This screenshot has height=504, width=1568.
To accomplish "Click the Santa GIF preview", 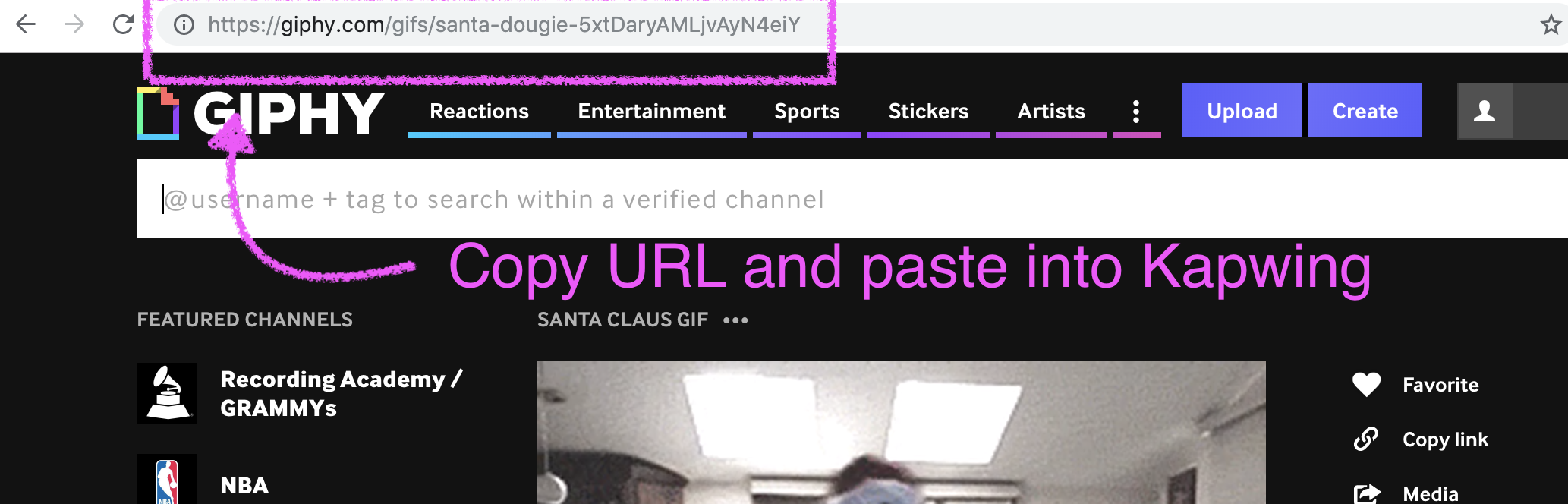I will click(x=902, y=433).
